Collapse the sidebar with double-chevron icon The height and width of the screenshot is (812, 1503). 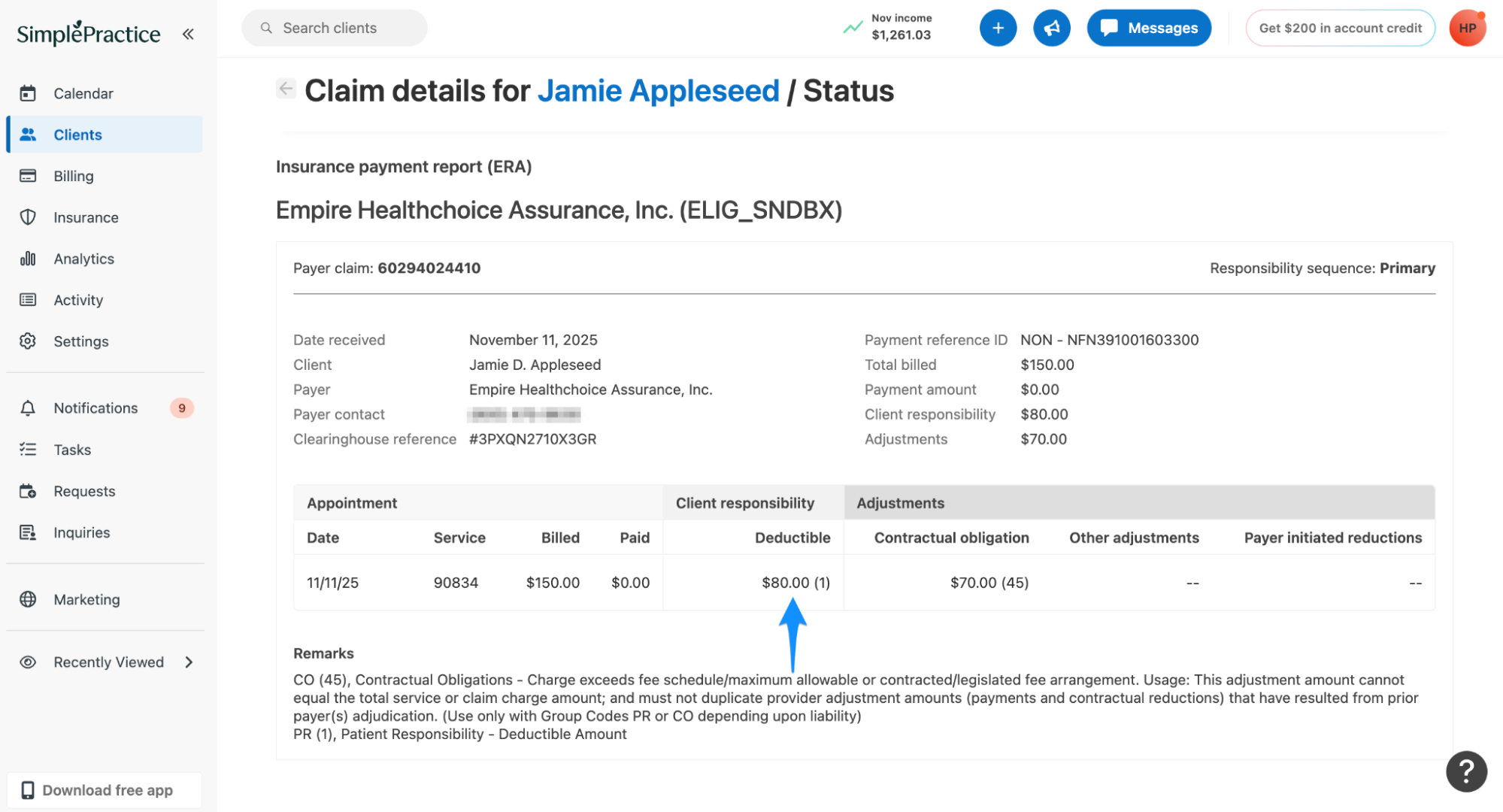[188, 34]
